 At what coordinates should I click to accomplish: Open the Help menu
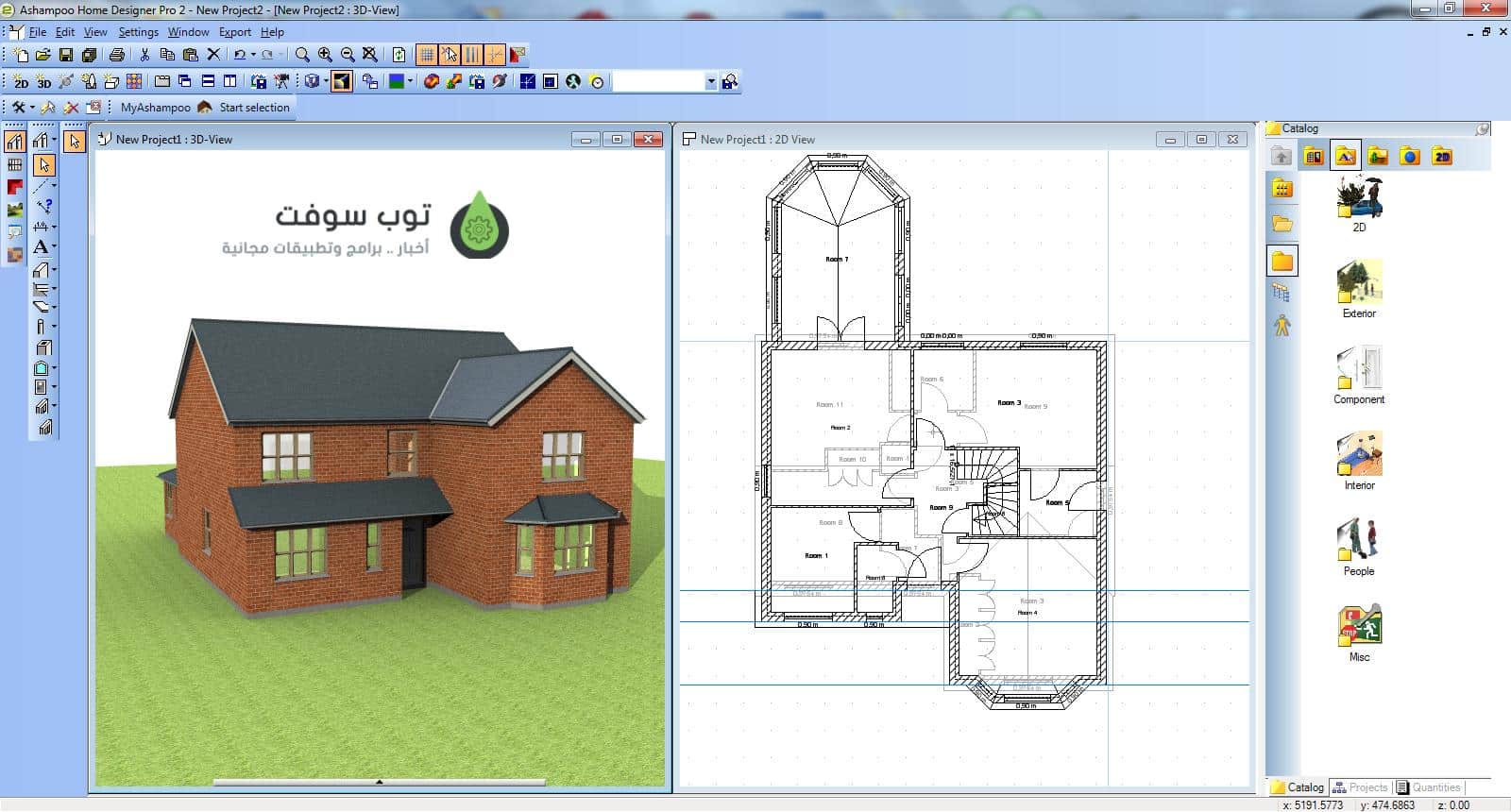tap(272, 32)
